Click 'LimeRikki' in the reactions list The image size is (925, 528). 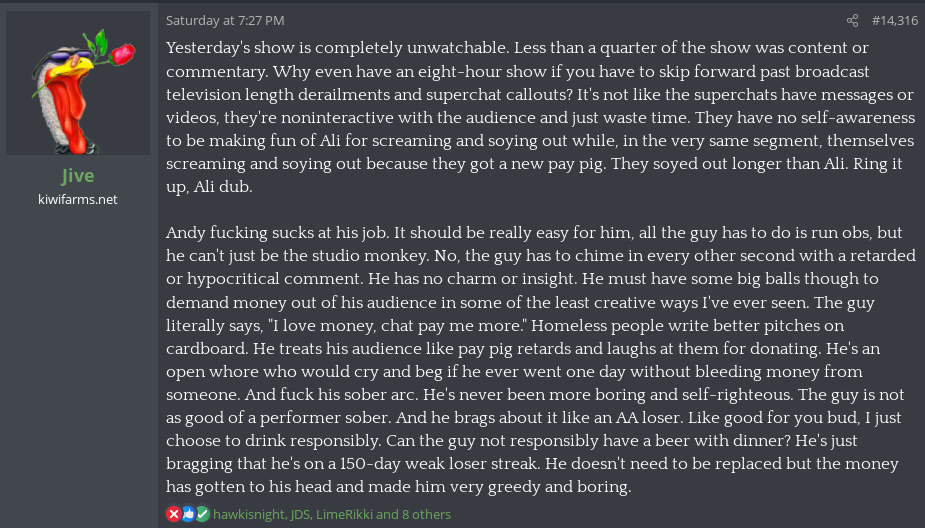click(x=347, y=514)
